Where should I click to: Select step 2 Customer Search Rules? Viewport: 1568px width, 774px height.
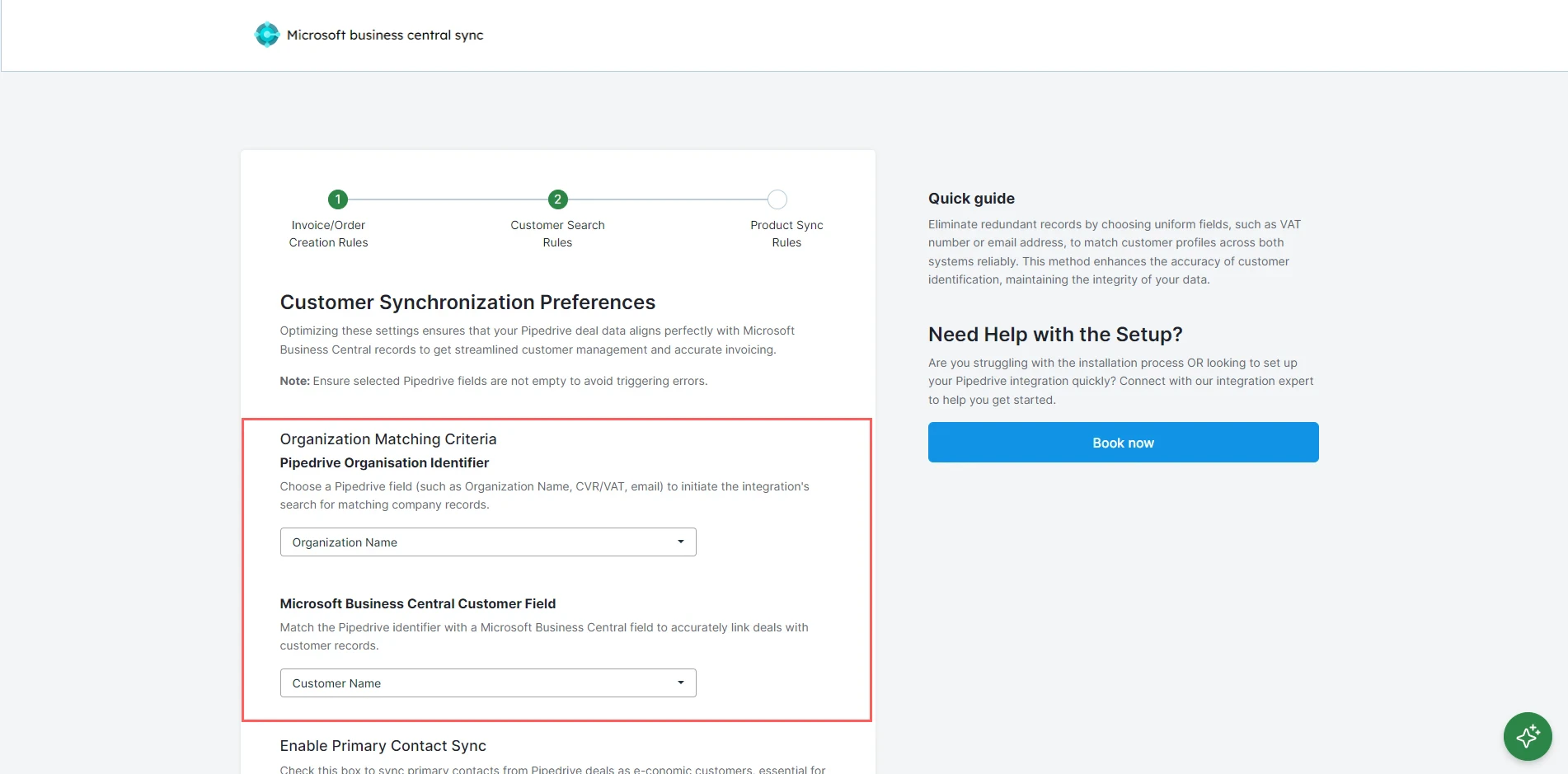[x=558, y=199]
